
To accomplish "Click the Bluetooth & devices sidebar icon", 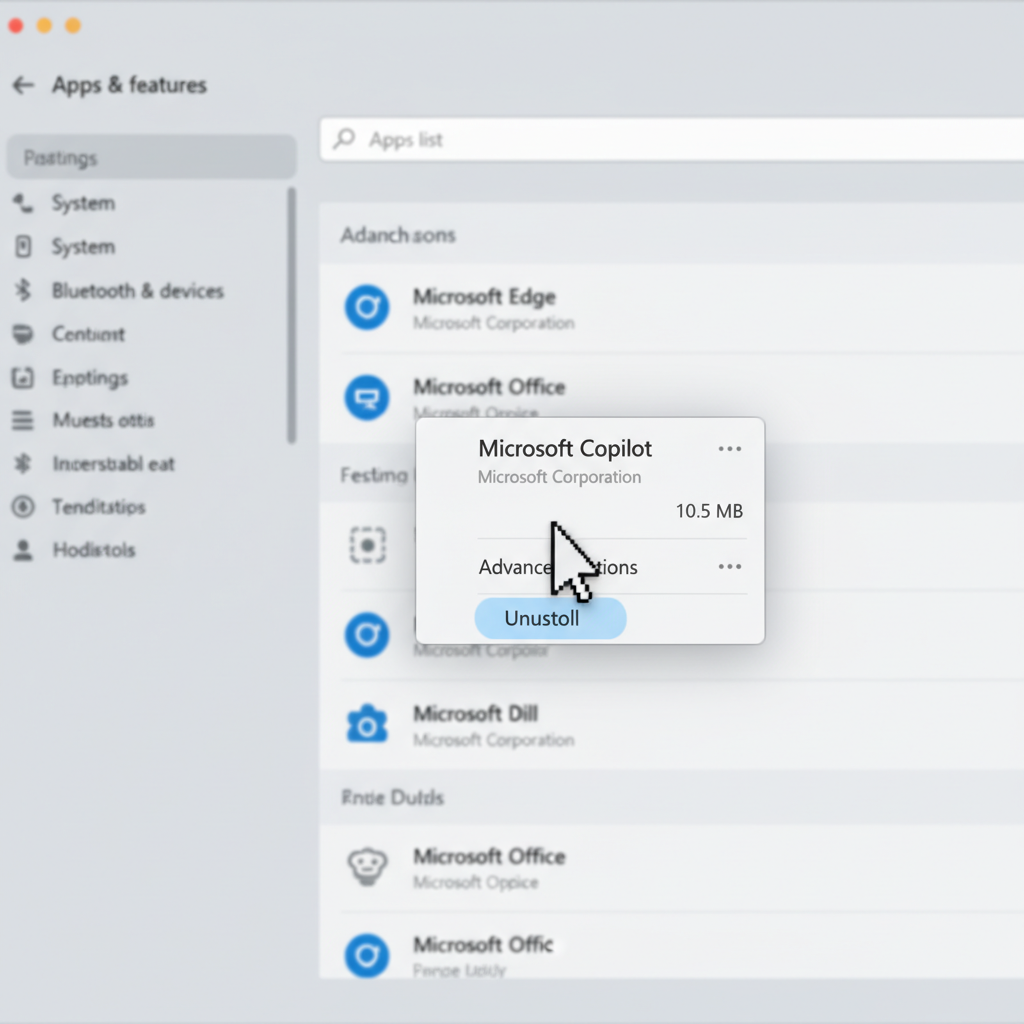I will pos(23,291).
